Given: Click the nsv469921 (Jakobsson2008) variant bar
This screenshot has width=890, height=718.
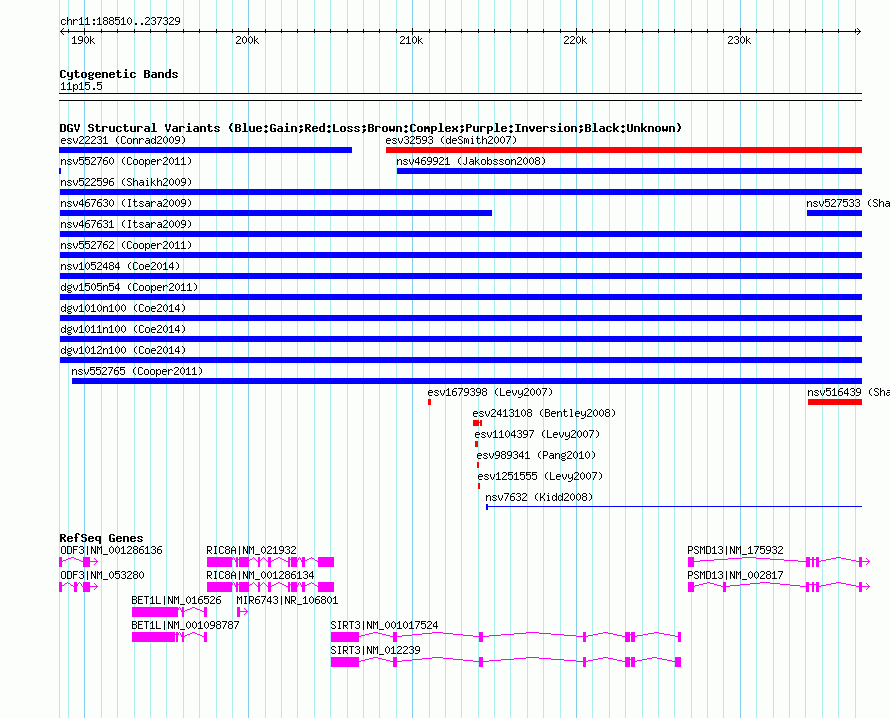Looking at the screenshot, I should point(629,171).
